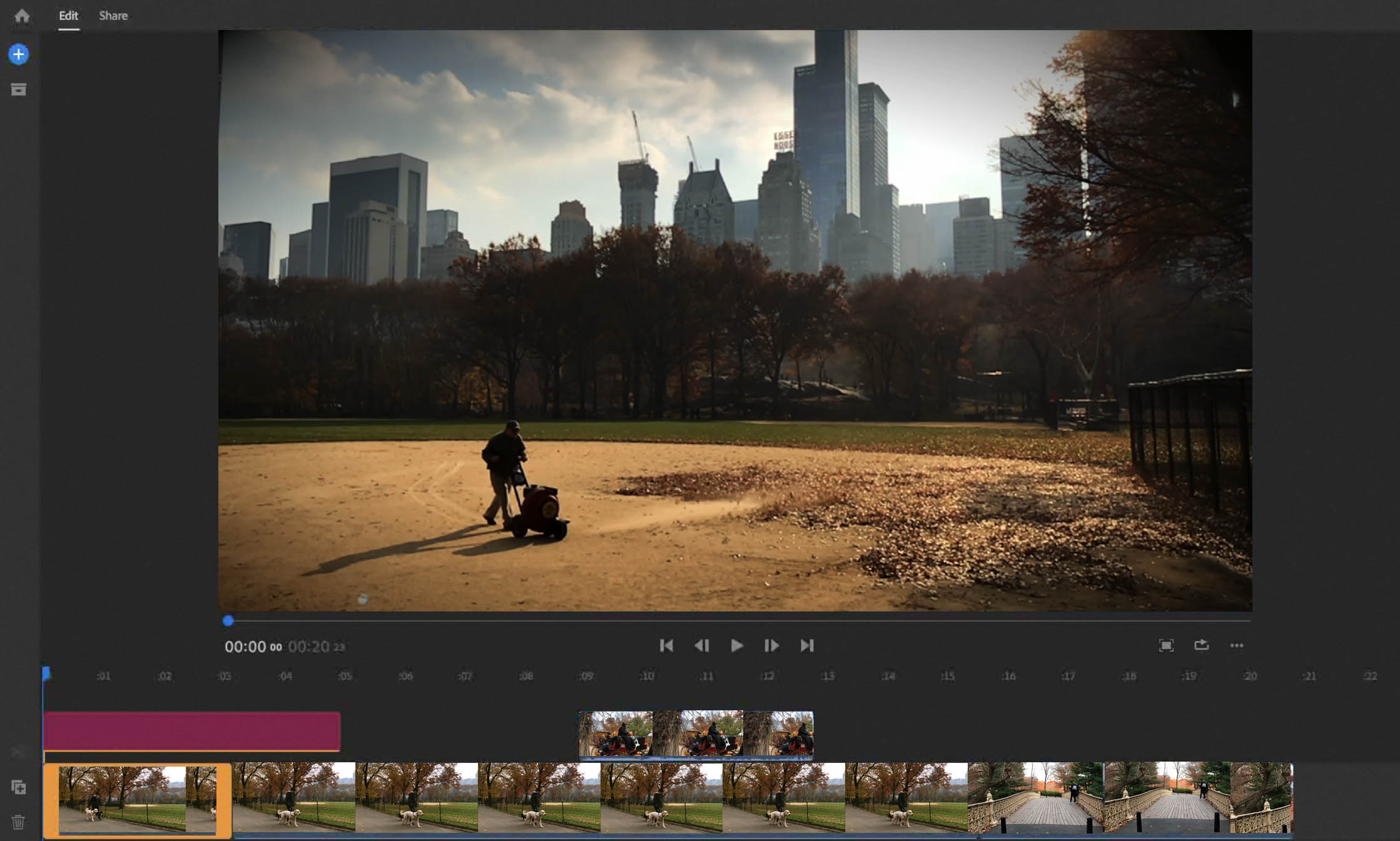Click the export frame share icon
Screen dimensions: 1400x841
pyautogui.click(x=1201, y=645)
